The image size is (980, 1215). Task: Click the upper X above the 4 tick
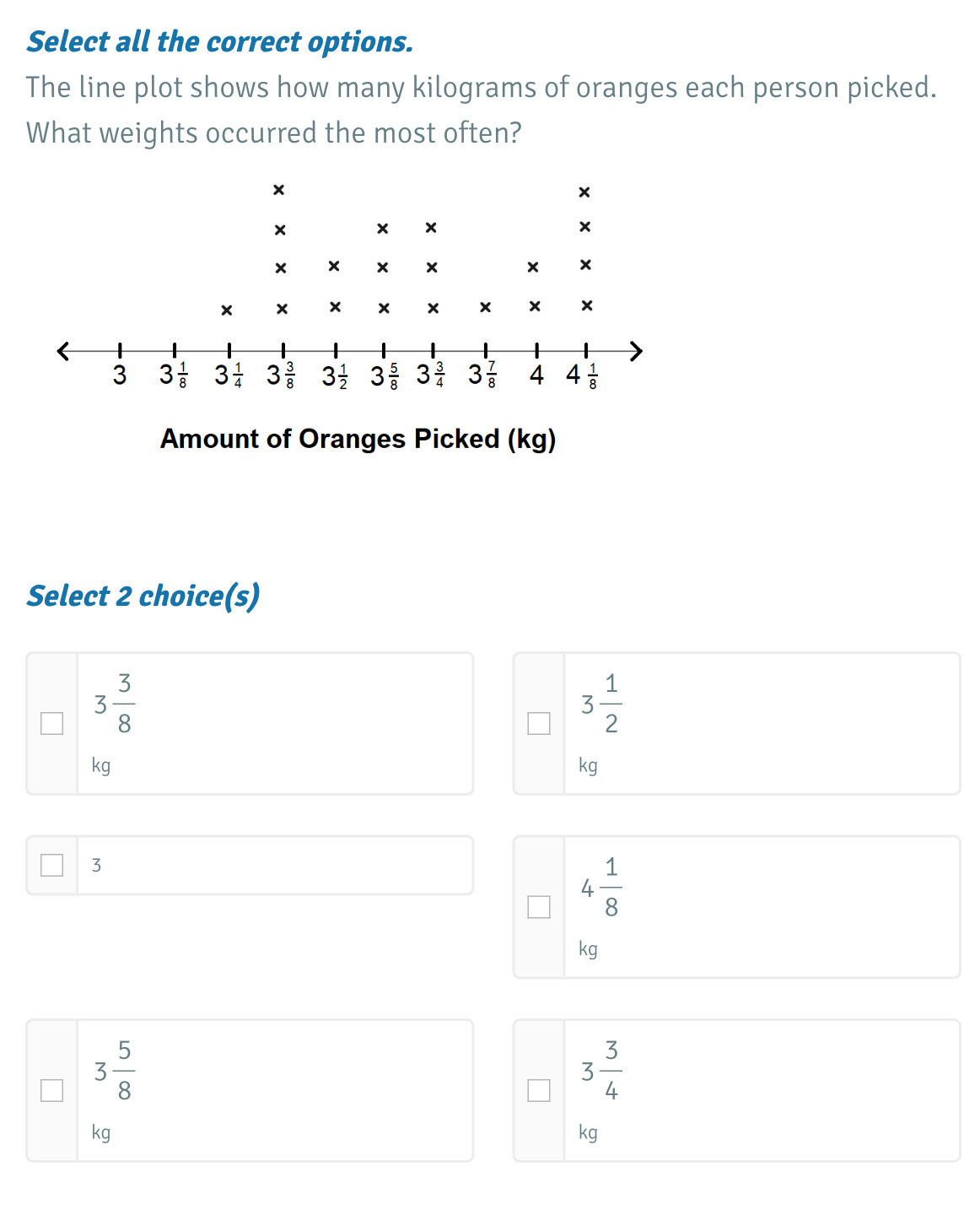pos(533,267)
